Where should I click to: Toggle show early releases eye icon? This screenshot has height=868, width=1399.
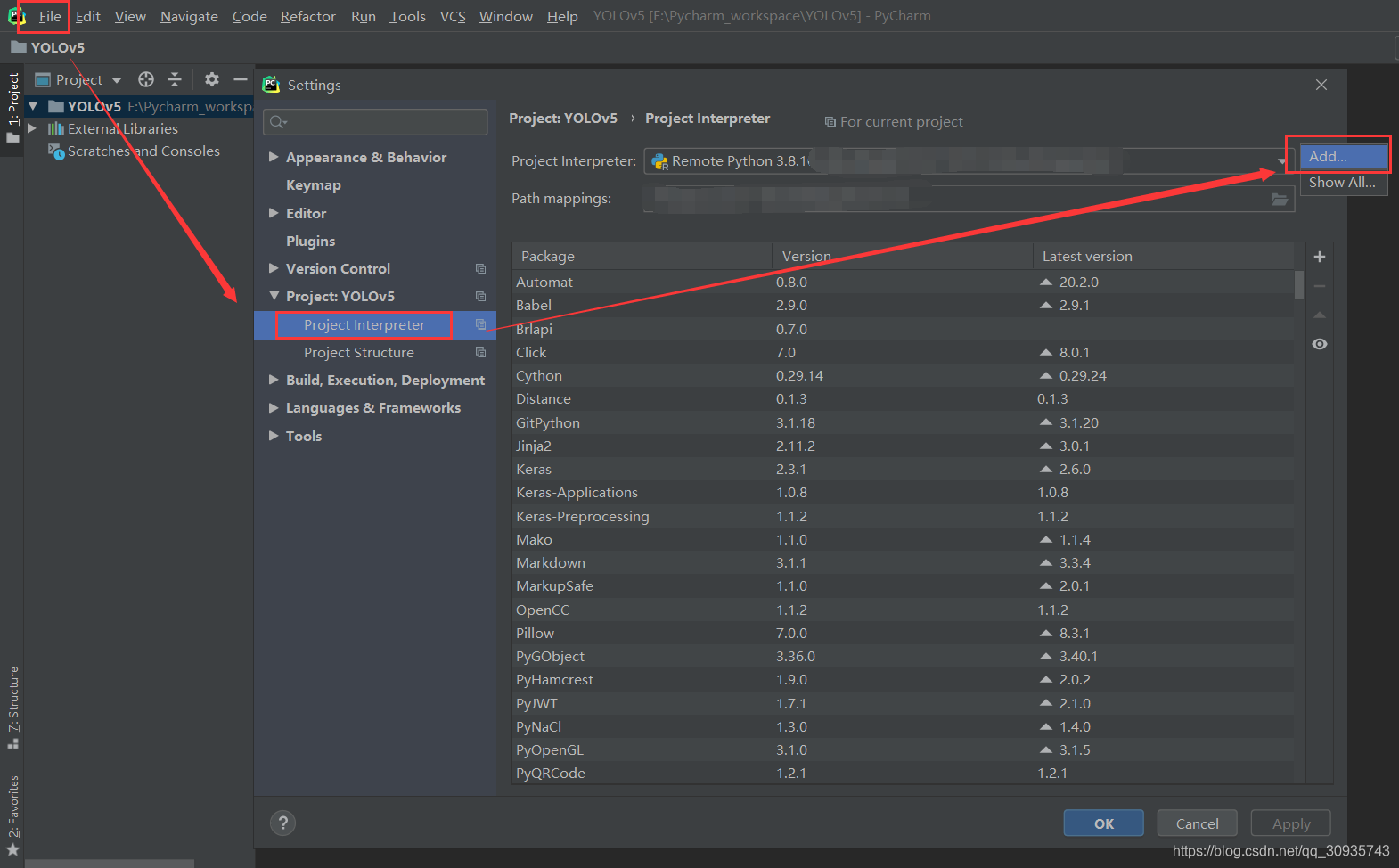click(x=1320, y=344)
